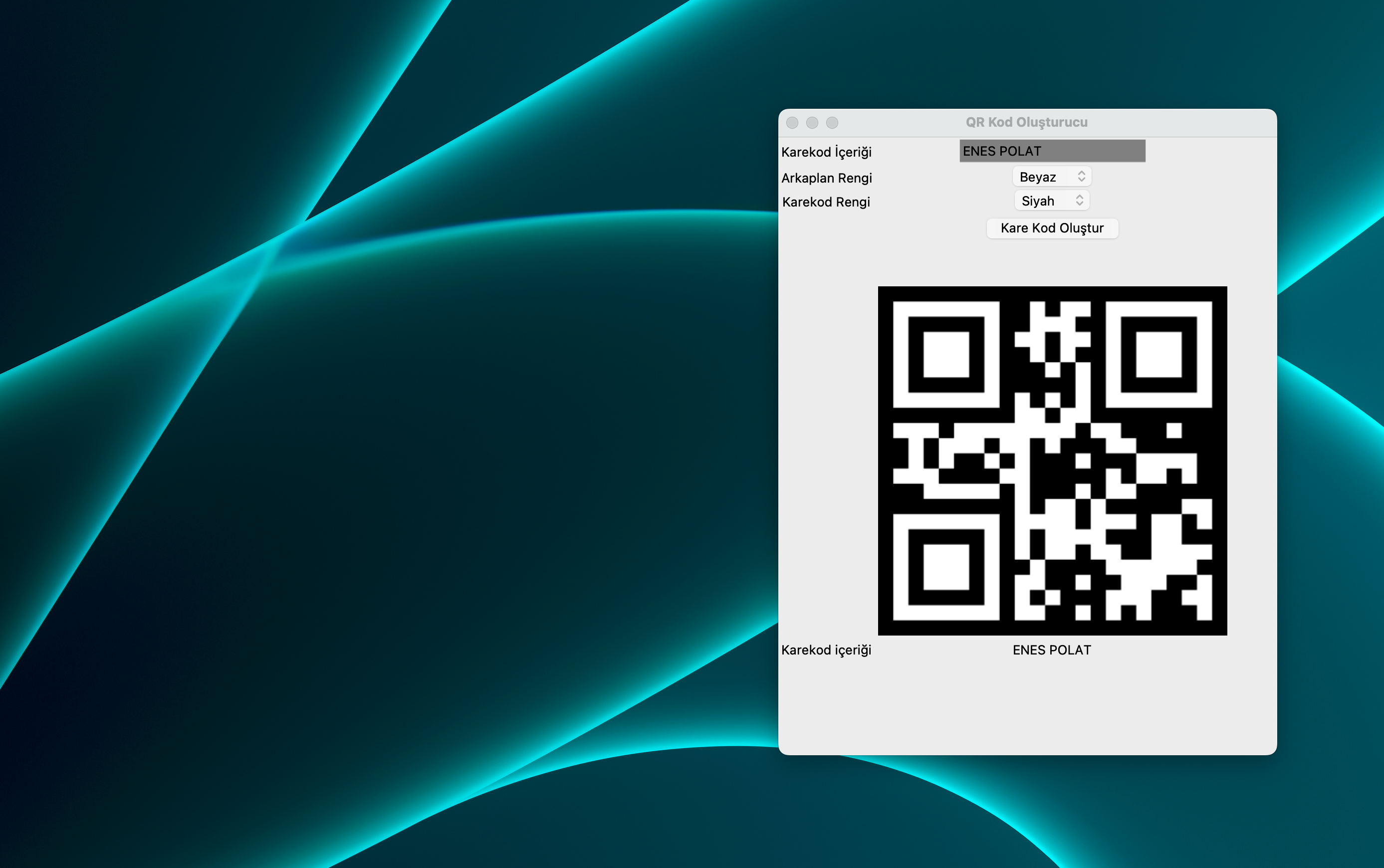Click the Kare Kod Oluştur button
This screenshot has height=868, width=1384.
(1052, 228)
